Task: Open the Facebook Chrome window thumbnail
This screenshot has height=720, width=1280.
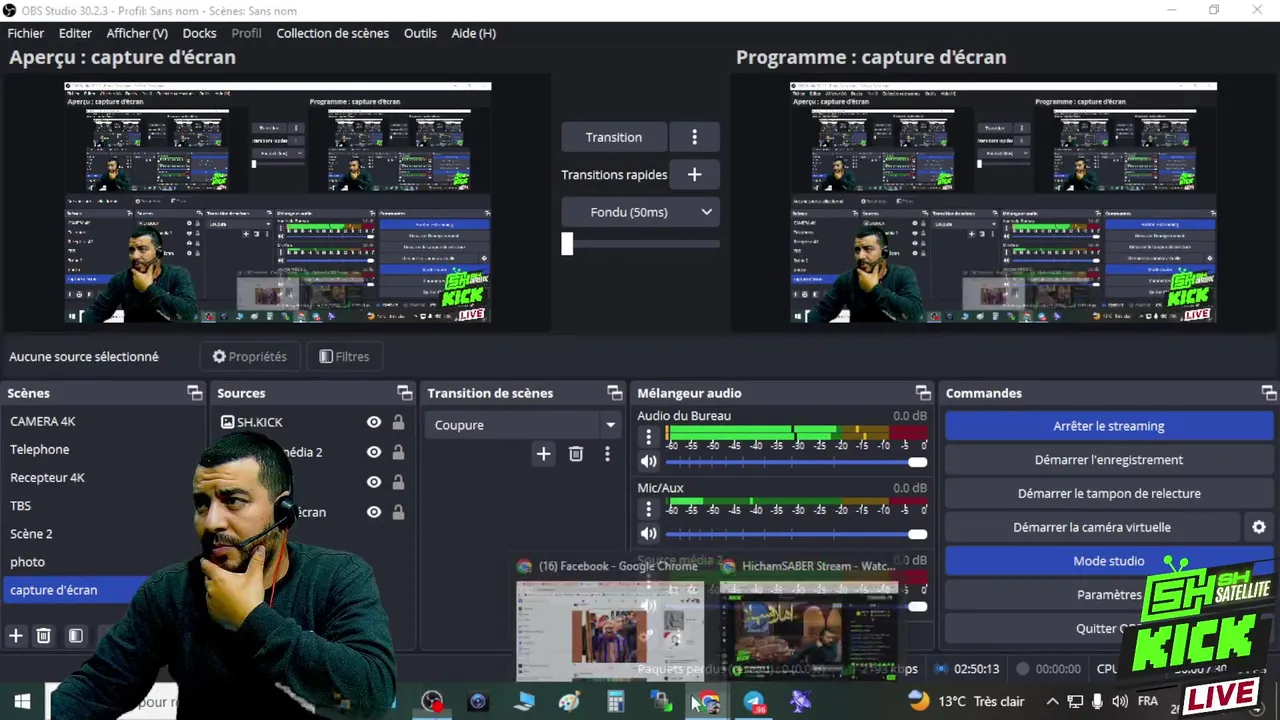Action: tap(610, 630)
